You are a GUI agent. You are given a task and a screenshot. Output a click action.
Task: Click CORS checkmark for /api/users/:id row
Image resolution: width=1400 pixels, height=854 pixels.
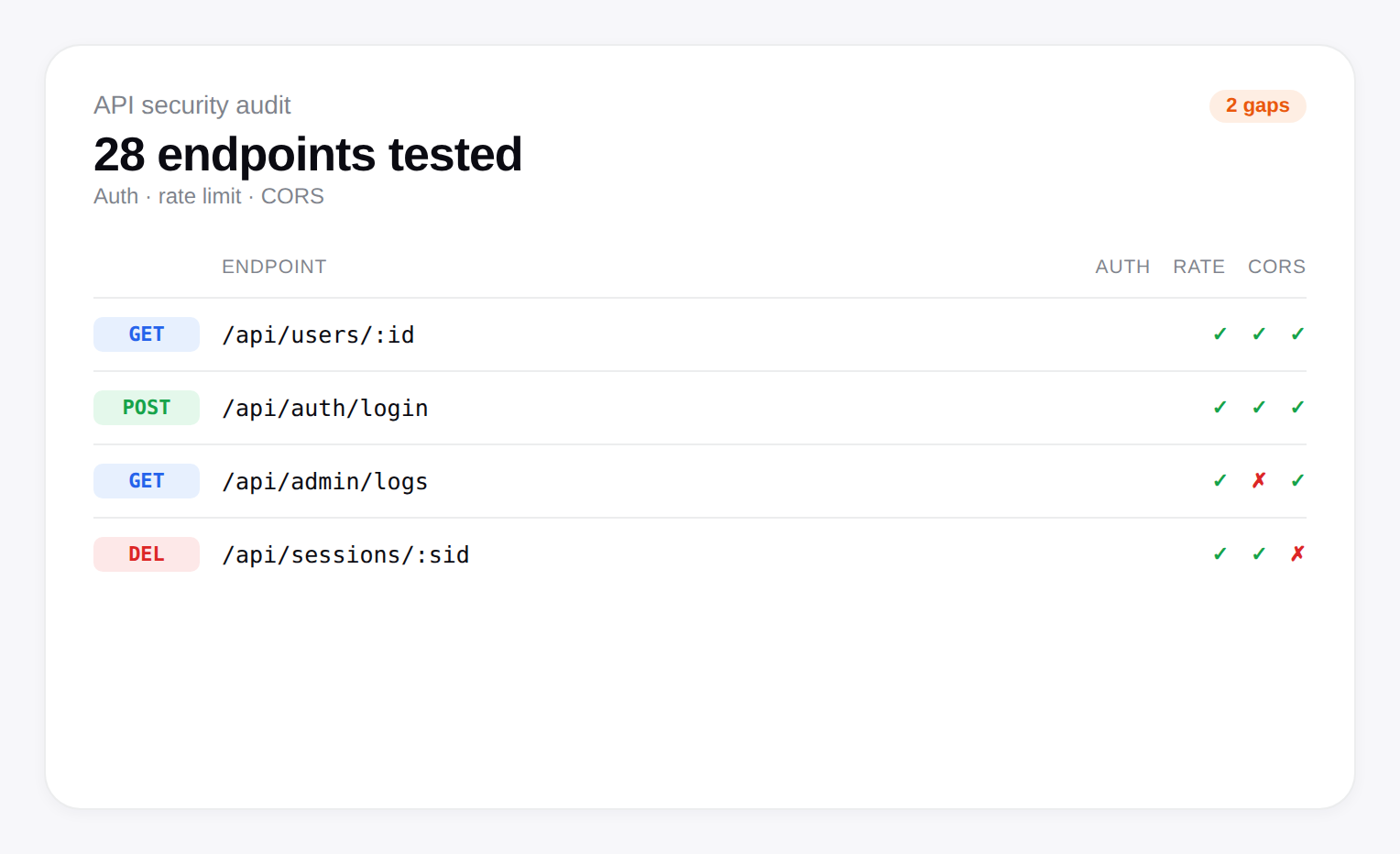pyautogui.click(x=1297, y=334)
